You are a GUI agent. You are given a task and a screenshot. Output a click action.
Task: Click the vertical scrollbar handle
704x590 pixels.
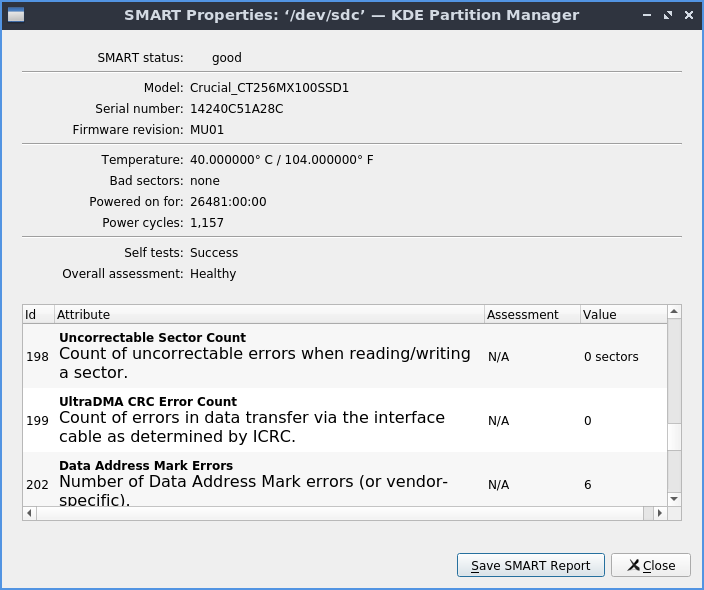[x=674, y=437]
